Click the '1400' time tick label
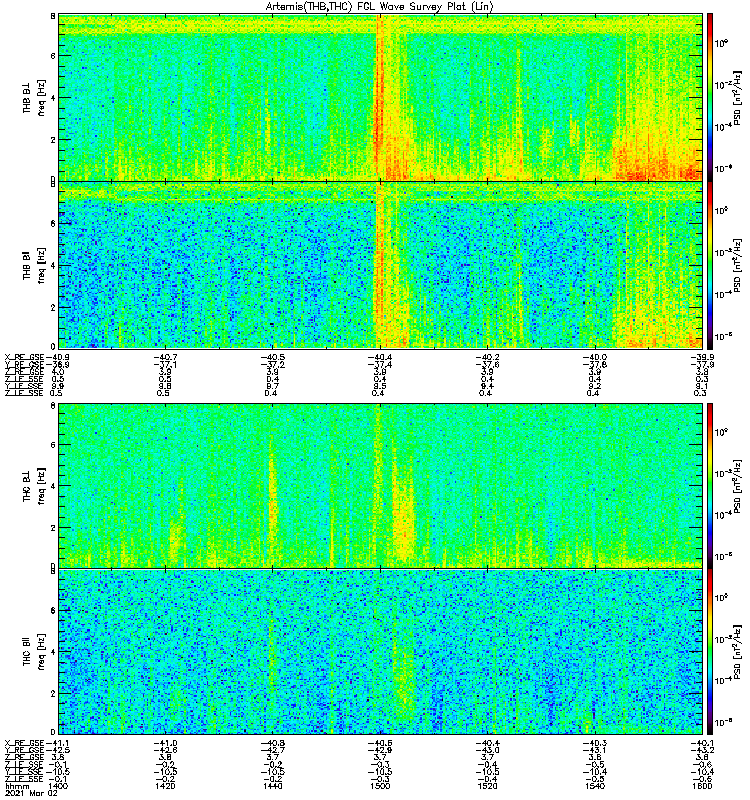The image size is (750, 800). 58,786
